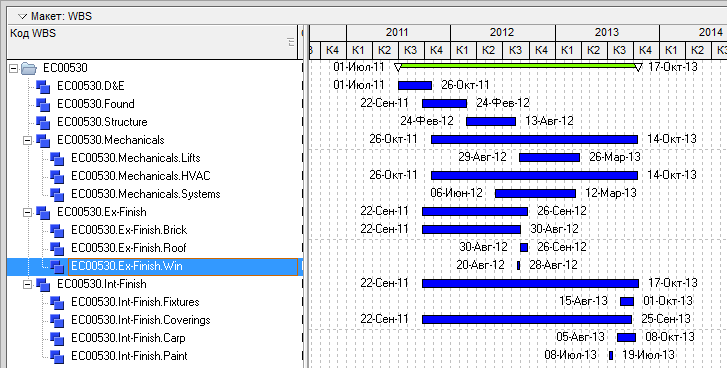727x368 pixels.
Task: Click the 2012 year timescale header
Action: click(x=503, y=32)
